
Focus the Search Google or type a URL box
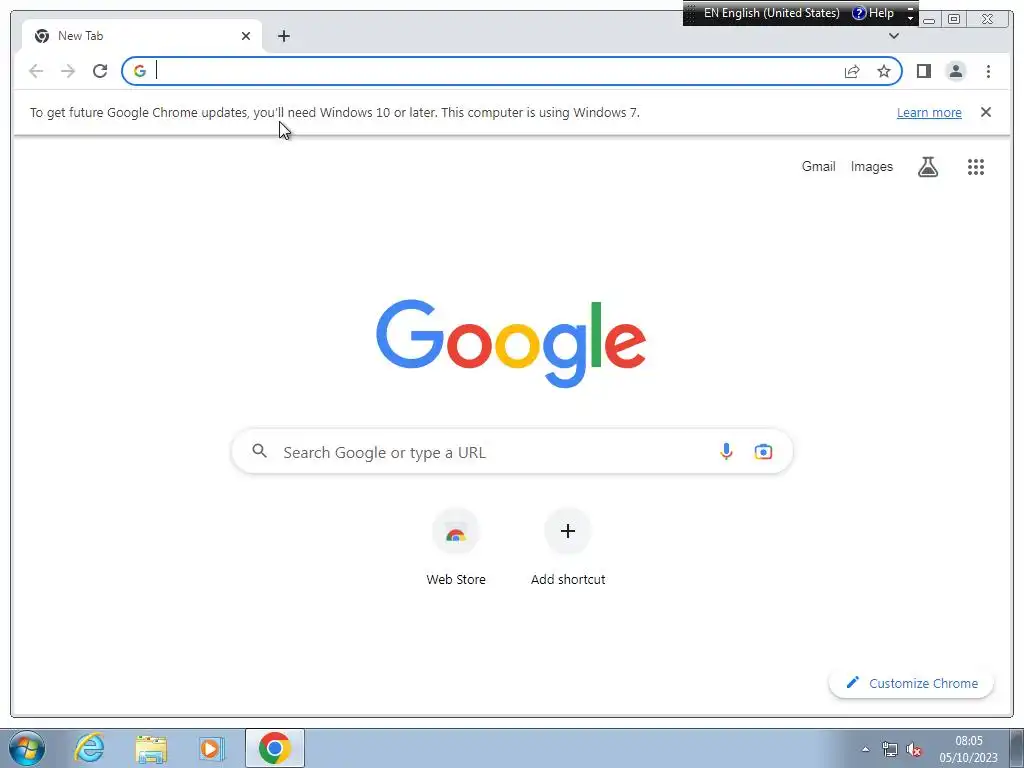pyautogui.click(x=512, y=451)
